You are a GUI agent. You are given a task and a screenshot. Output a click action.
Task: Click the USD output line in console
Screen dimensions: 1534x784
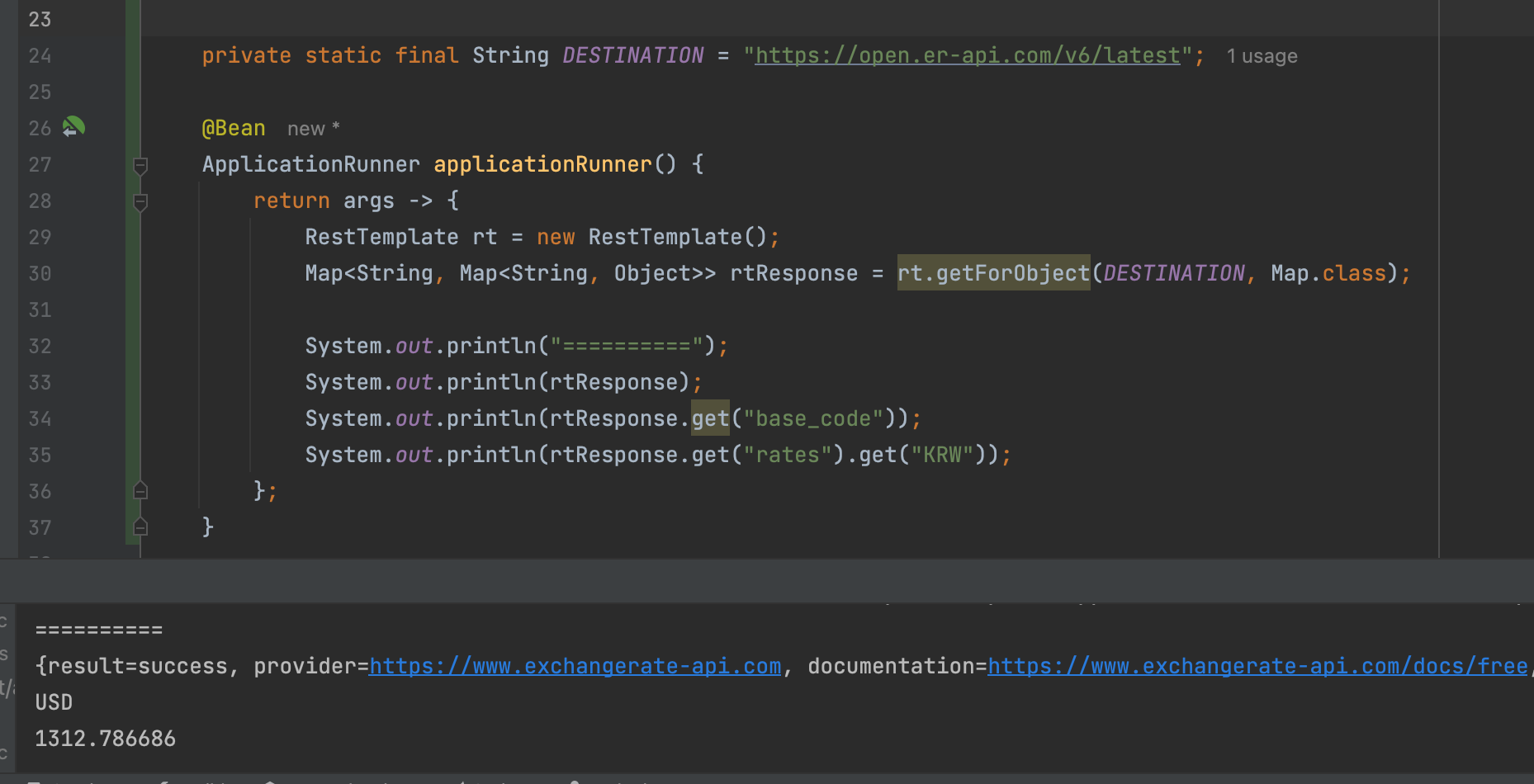pyautogui.click(x=54, y=702)
